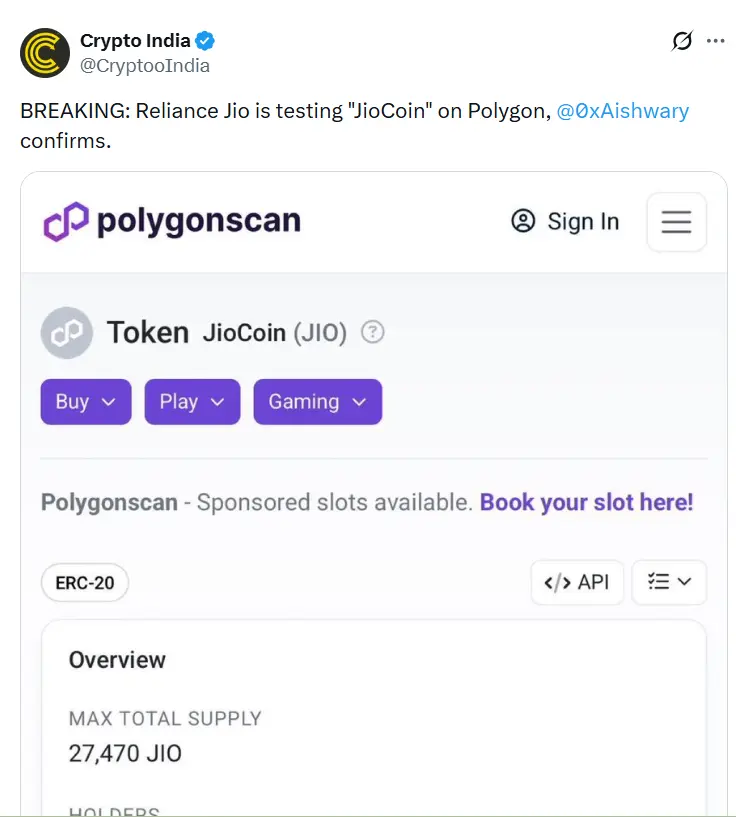Open the Play dropdown

(192, 401)
